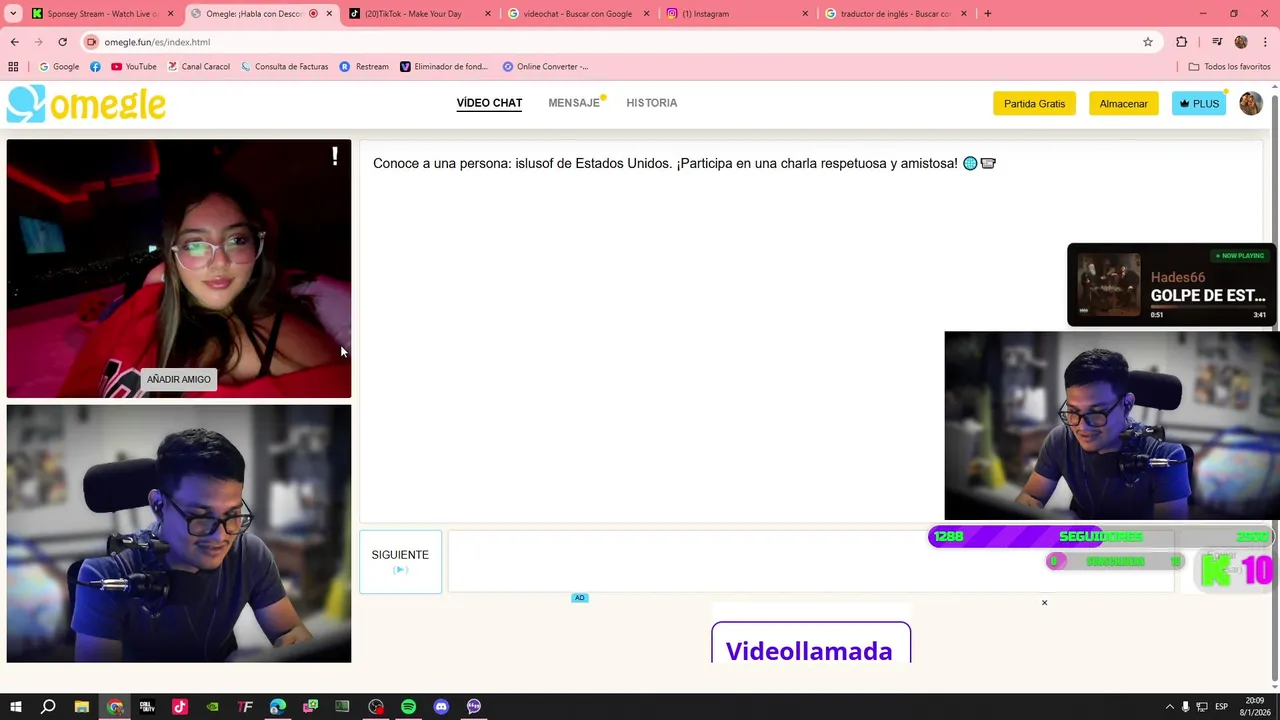Expand Chrome tab search dropdown
This screenshot has width=1280, height=720.
click(x=14, y=14)
